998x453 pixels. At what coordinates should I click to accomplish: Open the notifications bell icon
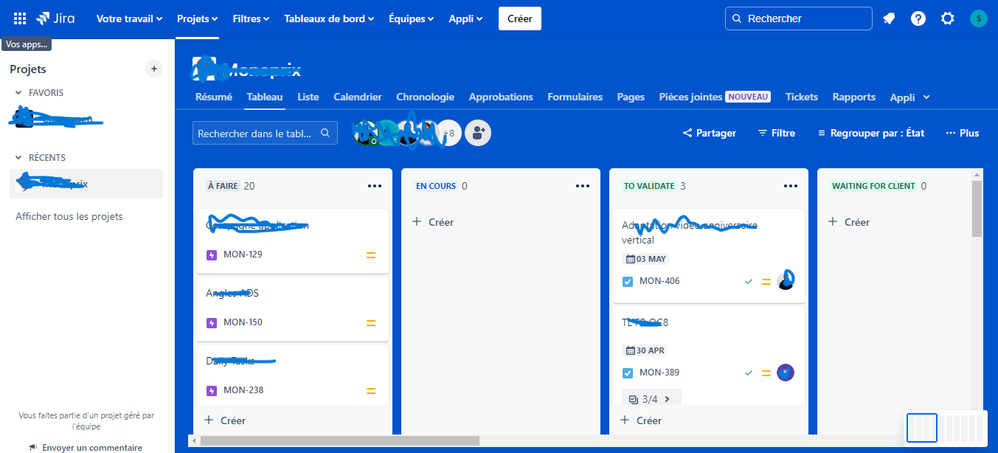click(x=889, y=18)
